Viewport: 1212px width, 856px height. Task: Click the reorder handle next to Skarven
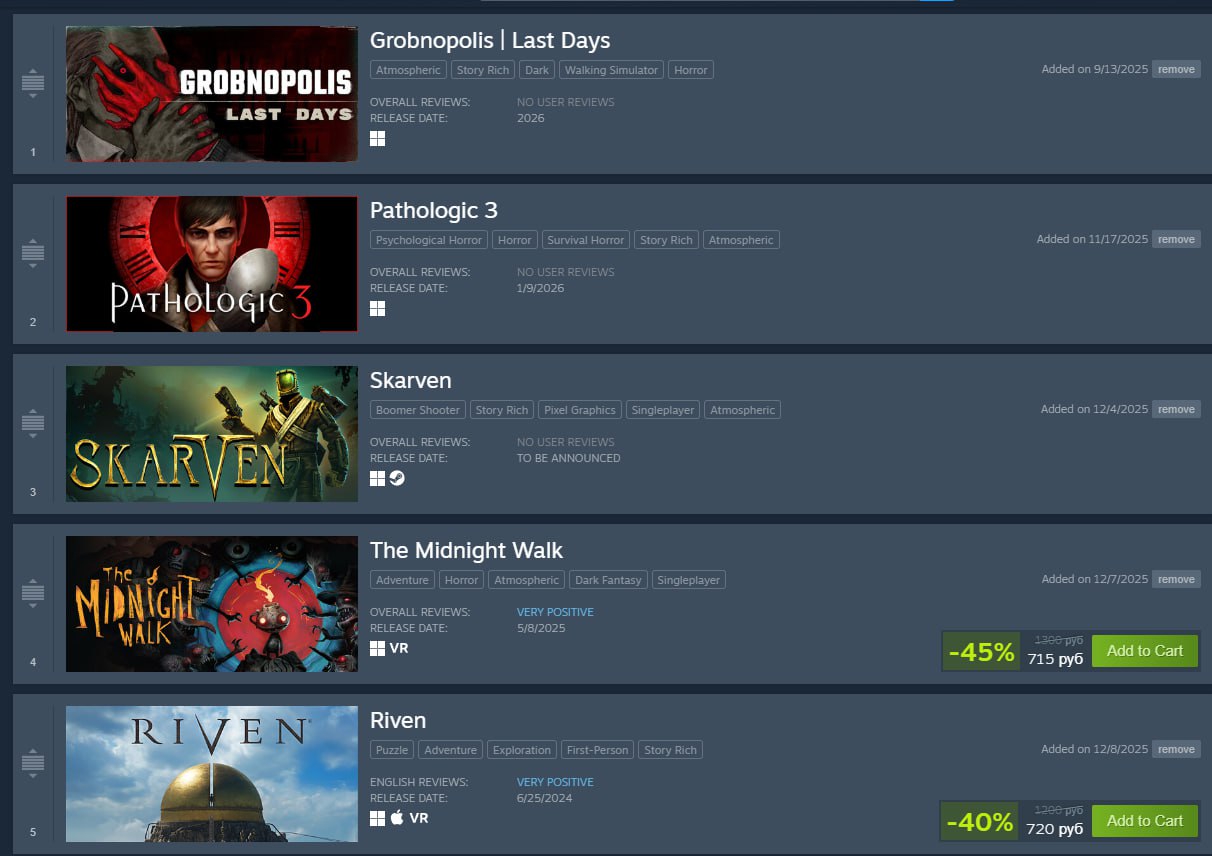(x=33, y=423)
